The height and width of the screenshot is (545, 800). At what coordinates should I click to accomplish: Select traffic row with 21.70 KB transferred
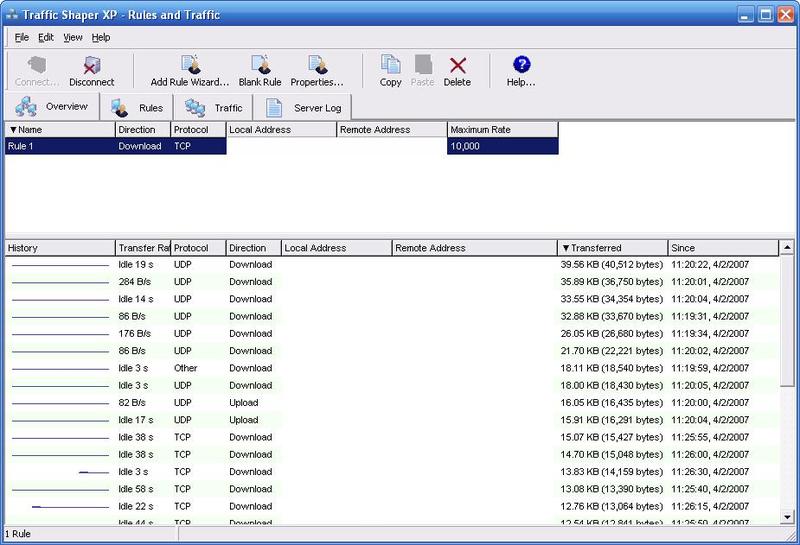[x=392, y=351]
